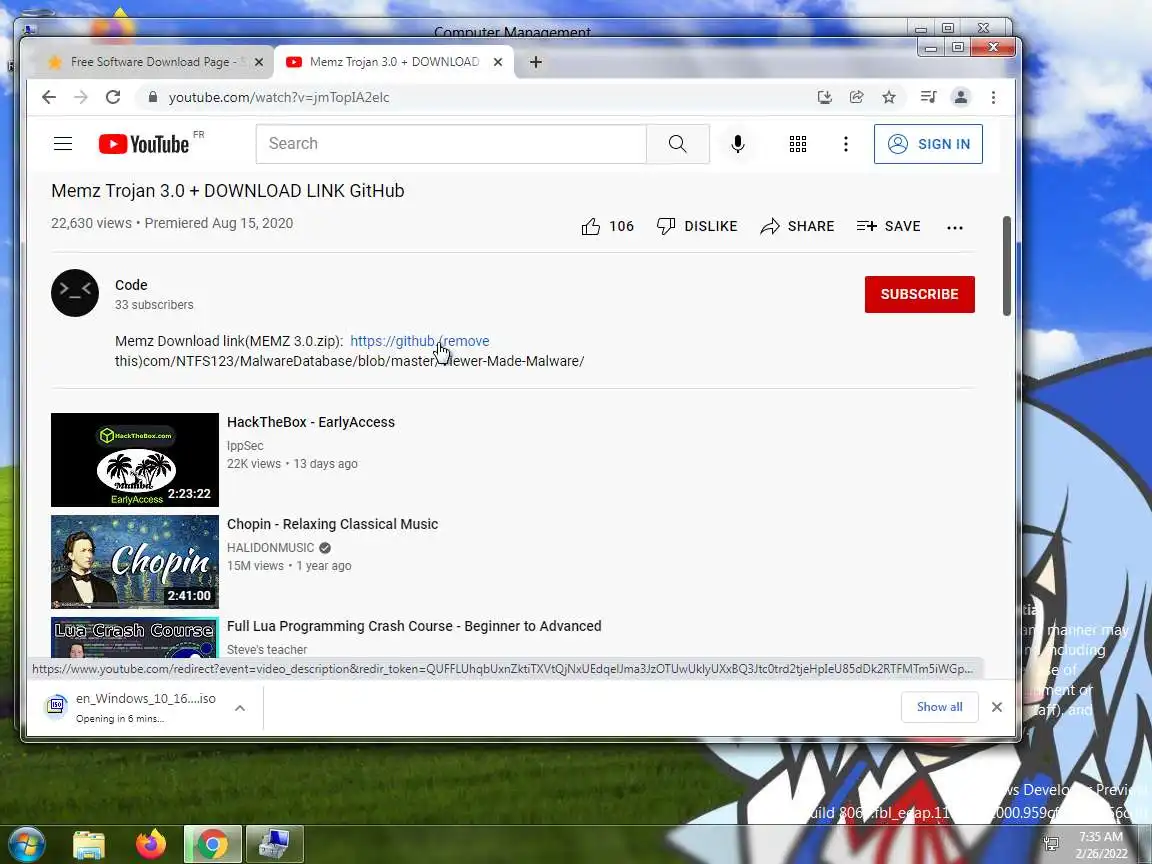Screen dimensions: 1152x864
Task: Open the github download link in description
Action: pos(420,341)
